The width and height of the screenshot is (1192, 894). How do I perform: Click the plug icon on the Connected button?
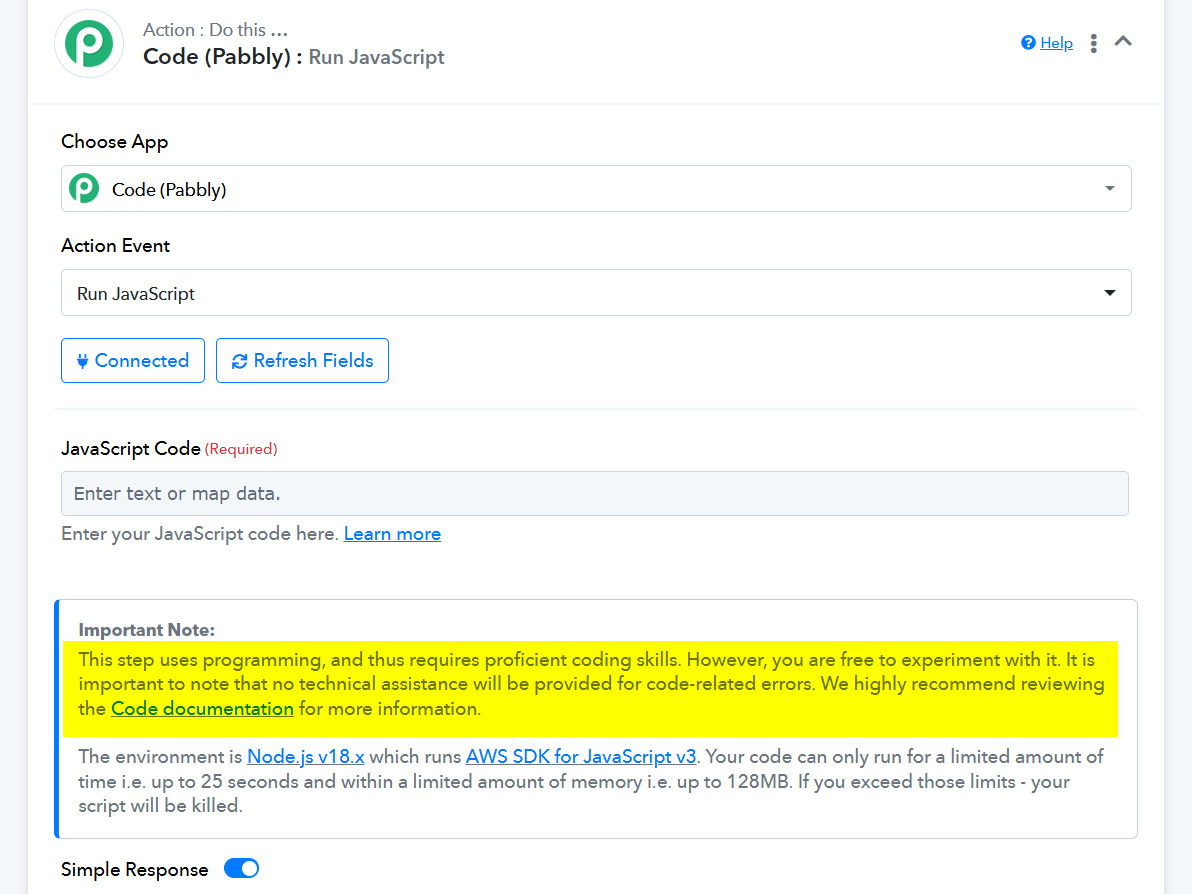(x=82, y=361)
